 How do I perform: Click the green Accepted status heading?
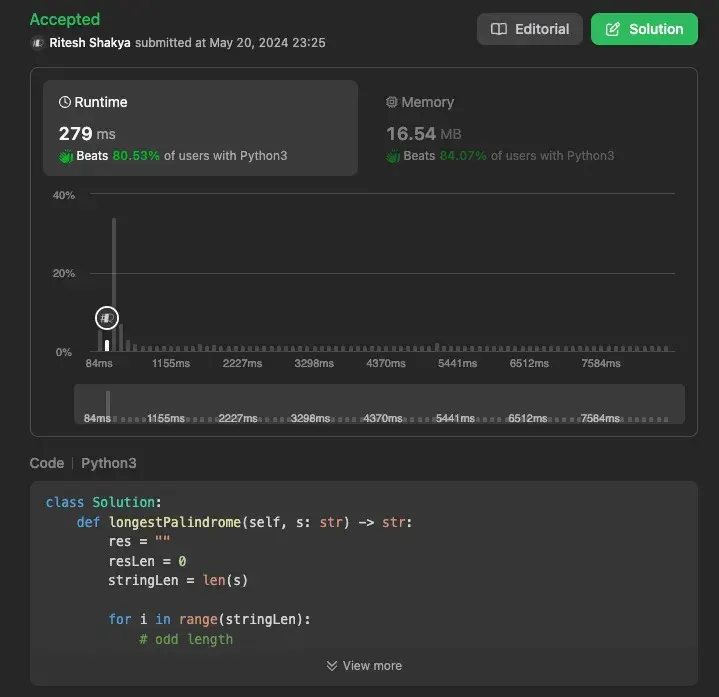[x=65, y=19]
